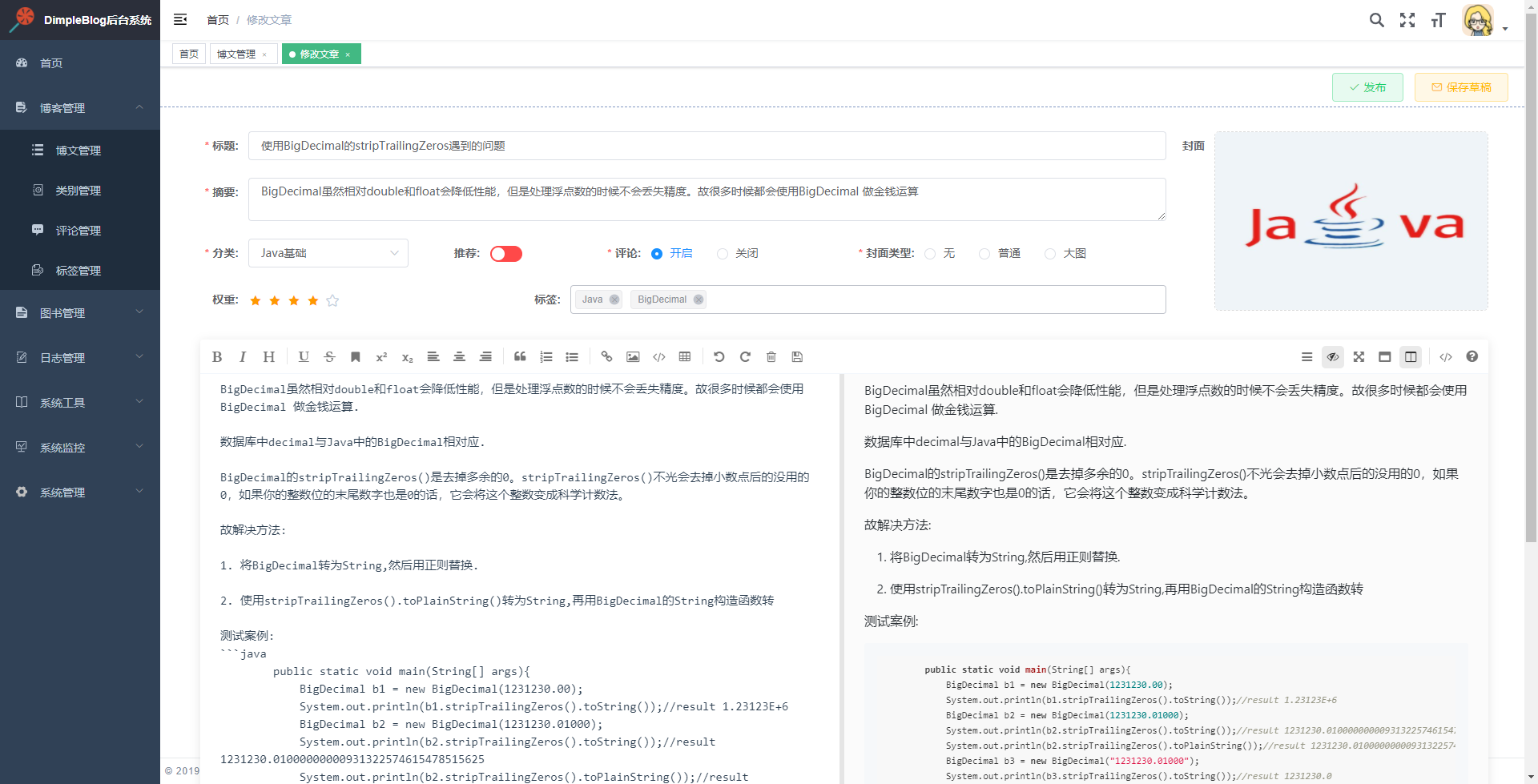Apply superscript formatting
The height and width of the screenshot is (784, 1538).
tap(381, 357)
